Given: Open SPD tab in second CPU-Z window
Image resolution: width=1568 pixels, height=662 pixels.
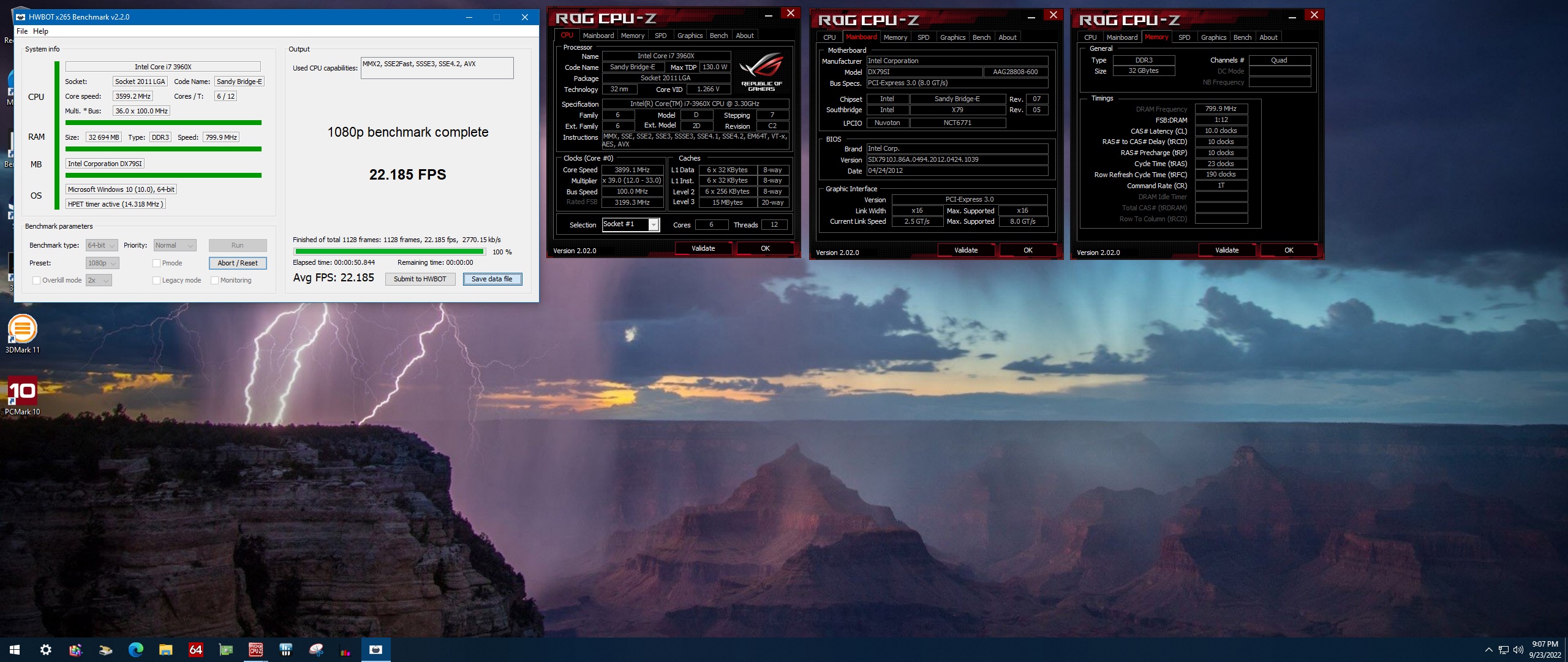Looking at the screenshot, I should 923,37.
